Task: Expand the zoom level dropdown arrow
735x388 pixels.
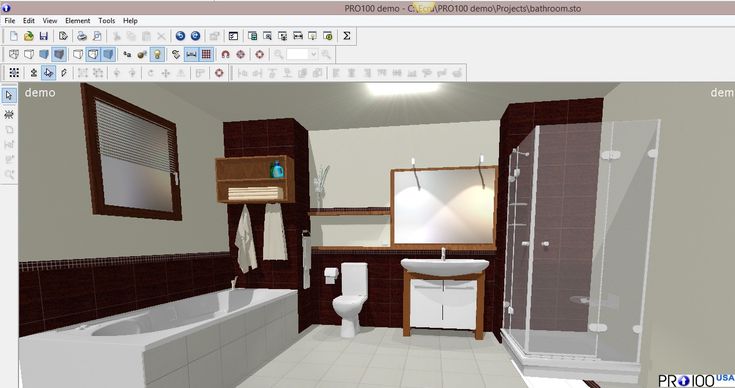Action: click(x=313, y=54)
